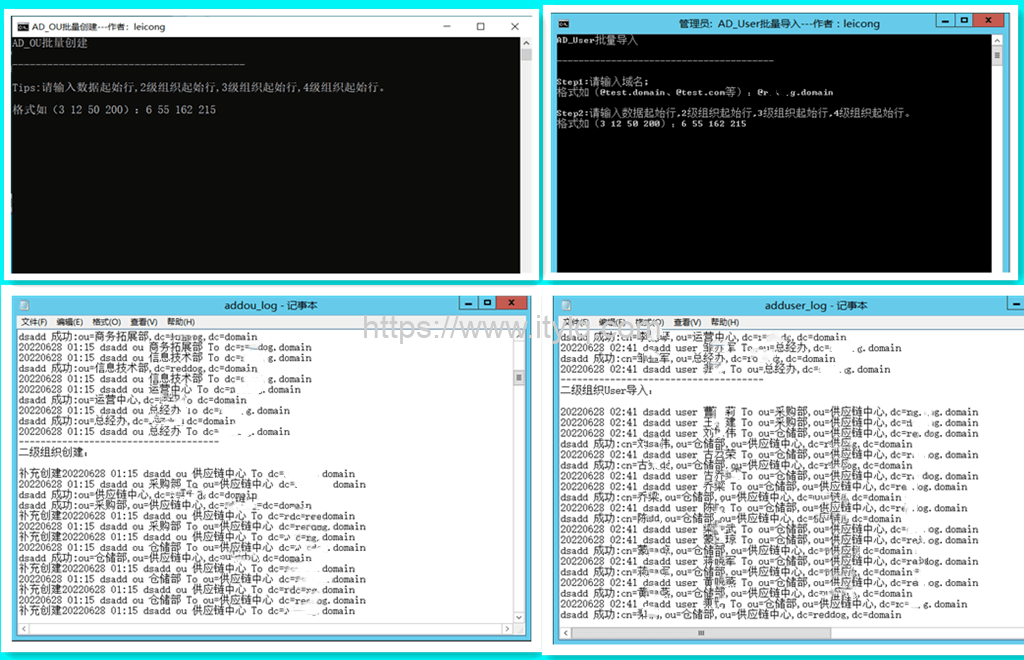Minimize the AD_User批量导入 console window
This screenshot has height=660, width=1024.
tap(943, 19)
